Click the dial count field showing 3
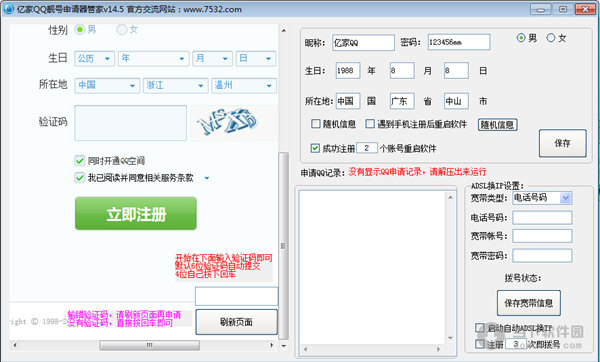 click(515, 344)
